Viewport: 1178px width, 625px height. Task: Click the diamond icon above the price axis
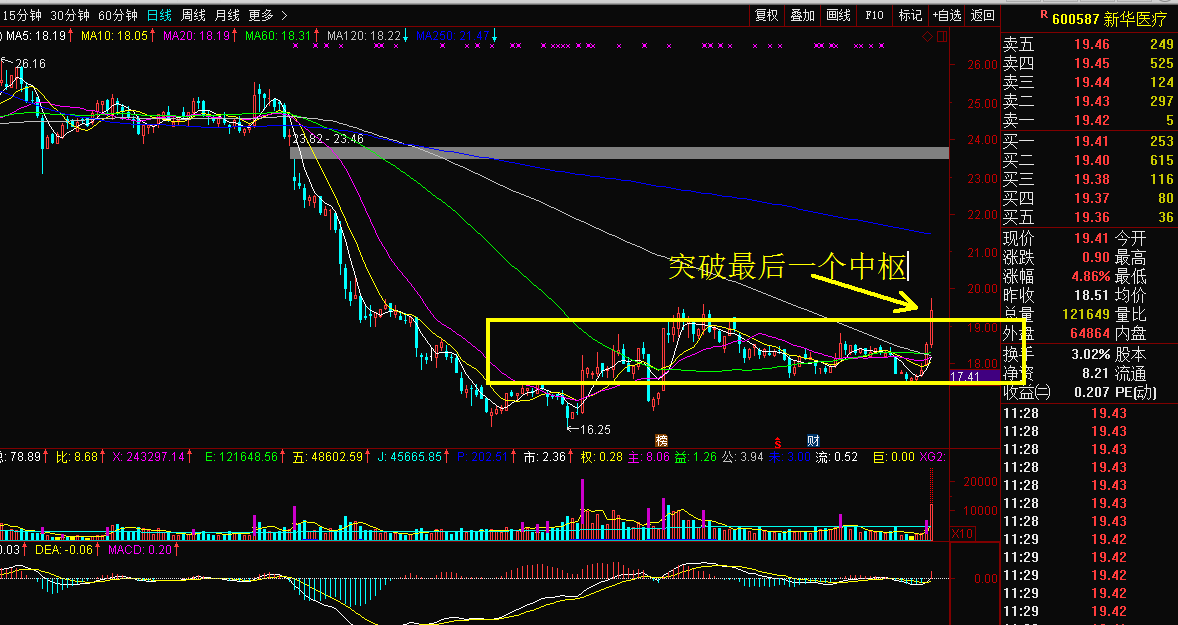pos(927,37)
